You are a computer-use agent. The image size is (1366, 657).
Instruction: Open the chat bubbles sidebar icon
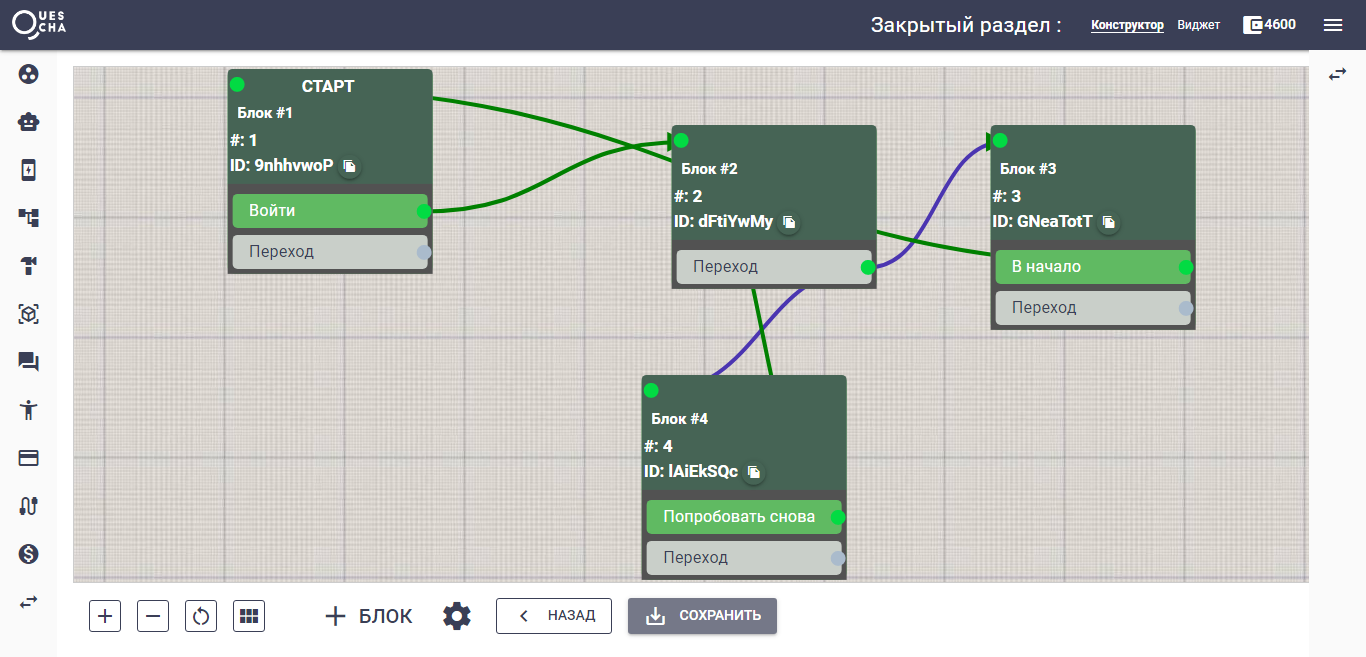[28, 362]
